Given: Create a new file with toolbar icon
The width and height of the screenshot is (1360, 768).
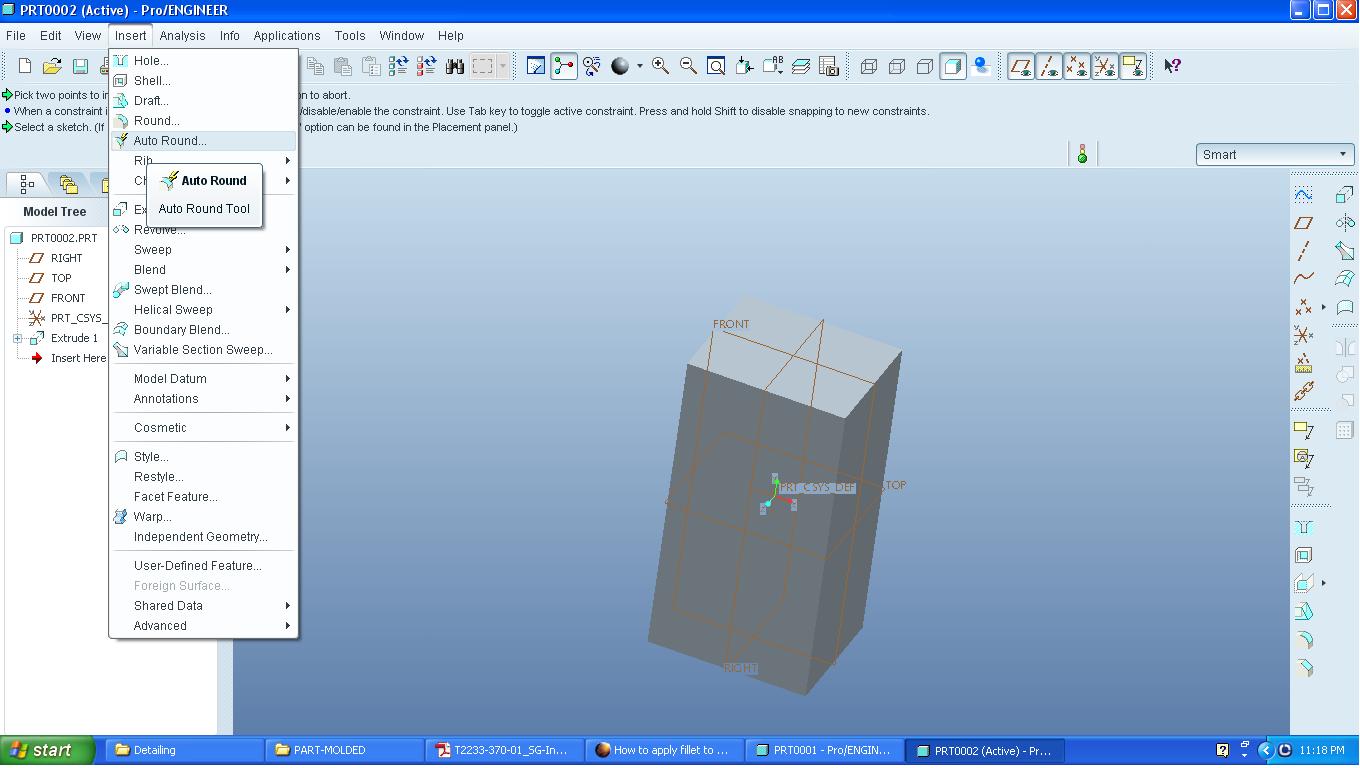Looking at the screenshot, I should click(x=25, y=66).
